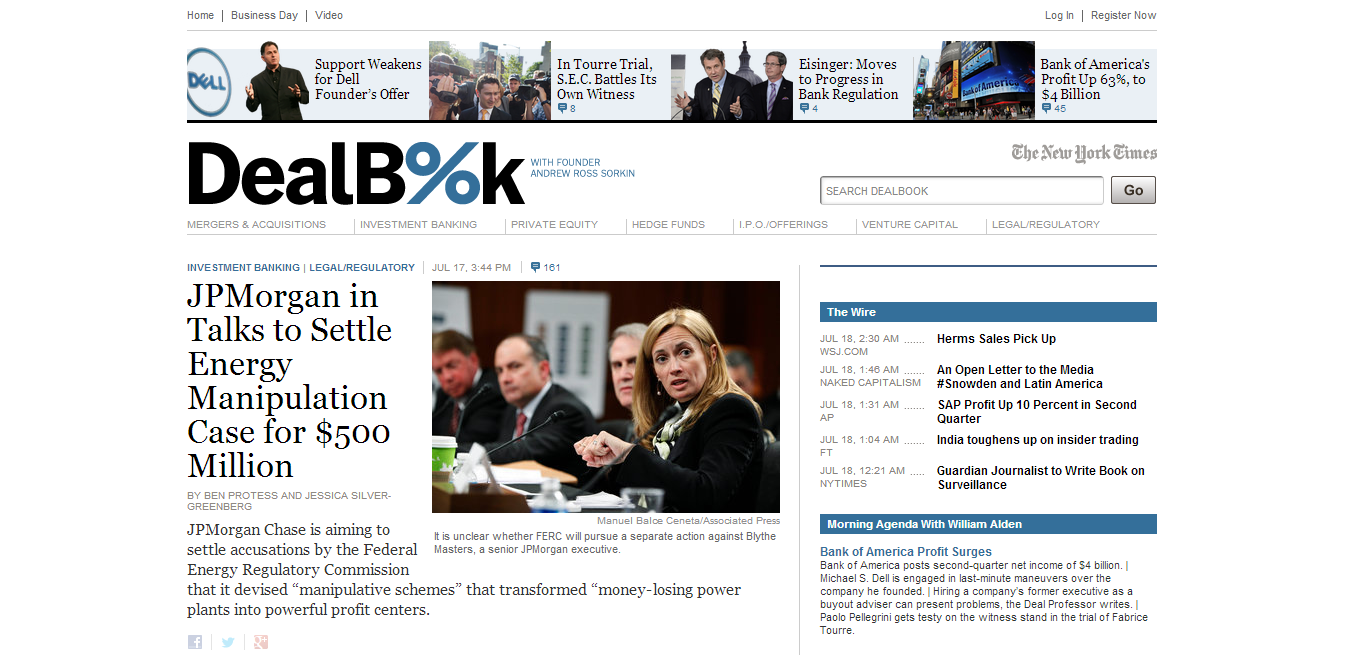This screenshot has height=655, width=1345.
Task: Click the comment icon on Bank of America story
Action: 1048,108
